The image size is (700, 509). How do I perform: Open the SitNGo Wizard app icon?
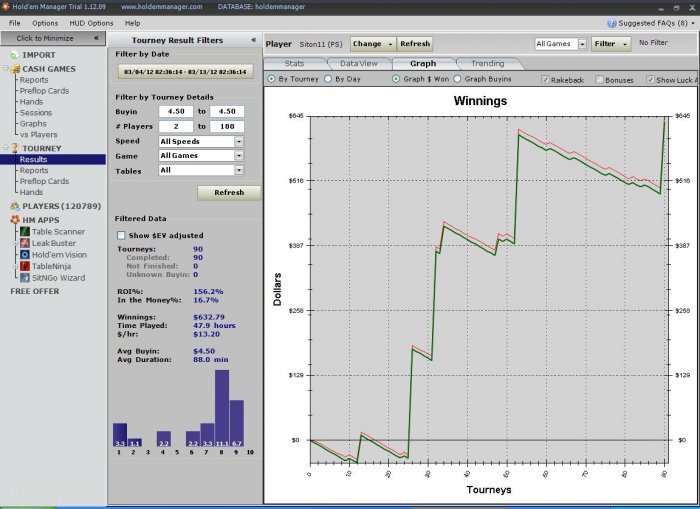pyautogui.click(x=24, y=278)
